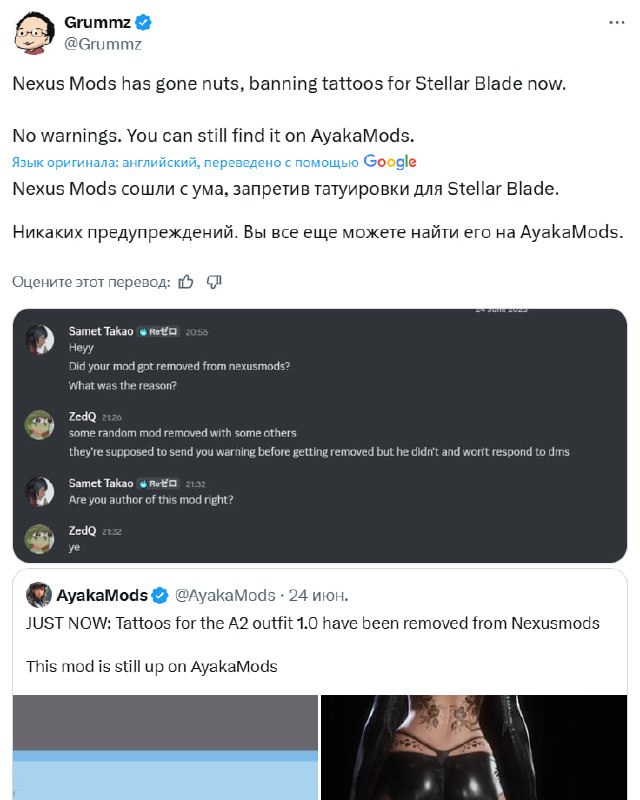Click Samet Takao's avatar in the first chat message
Screen dimensions: 640x800
click(39, 339)
